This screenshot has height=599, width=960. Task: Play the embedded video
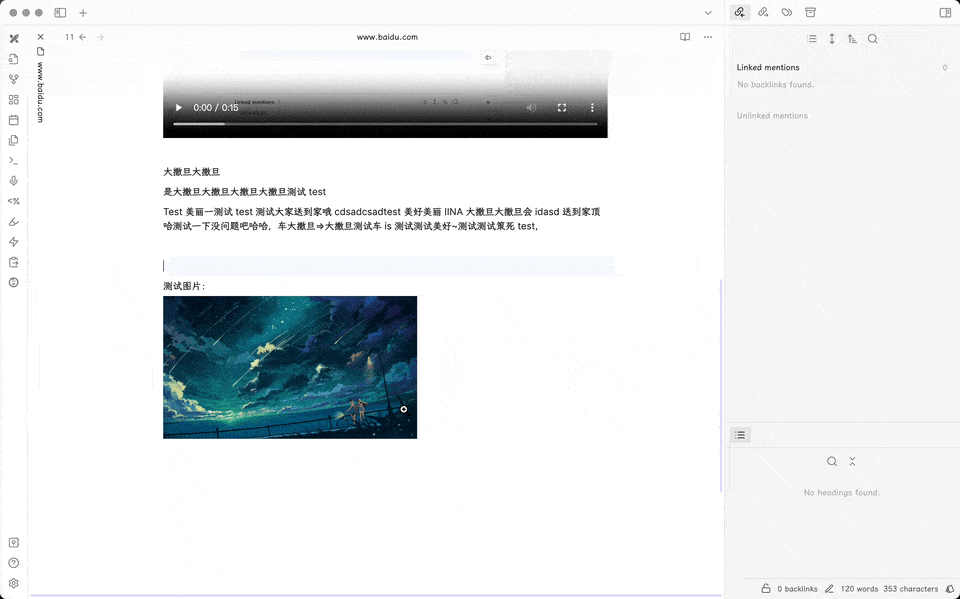pyautogui.click(x=178, y=108)
